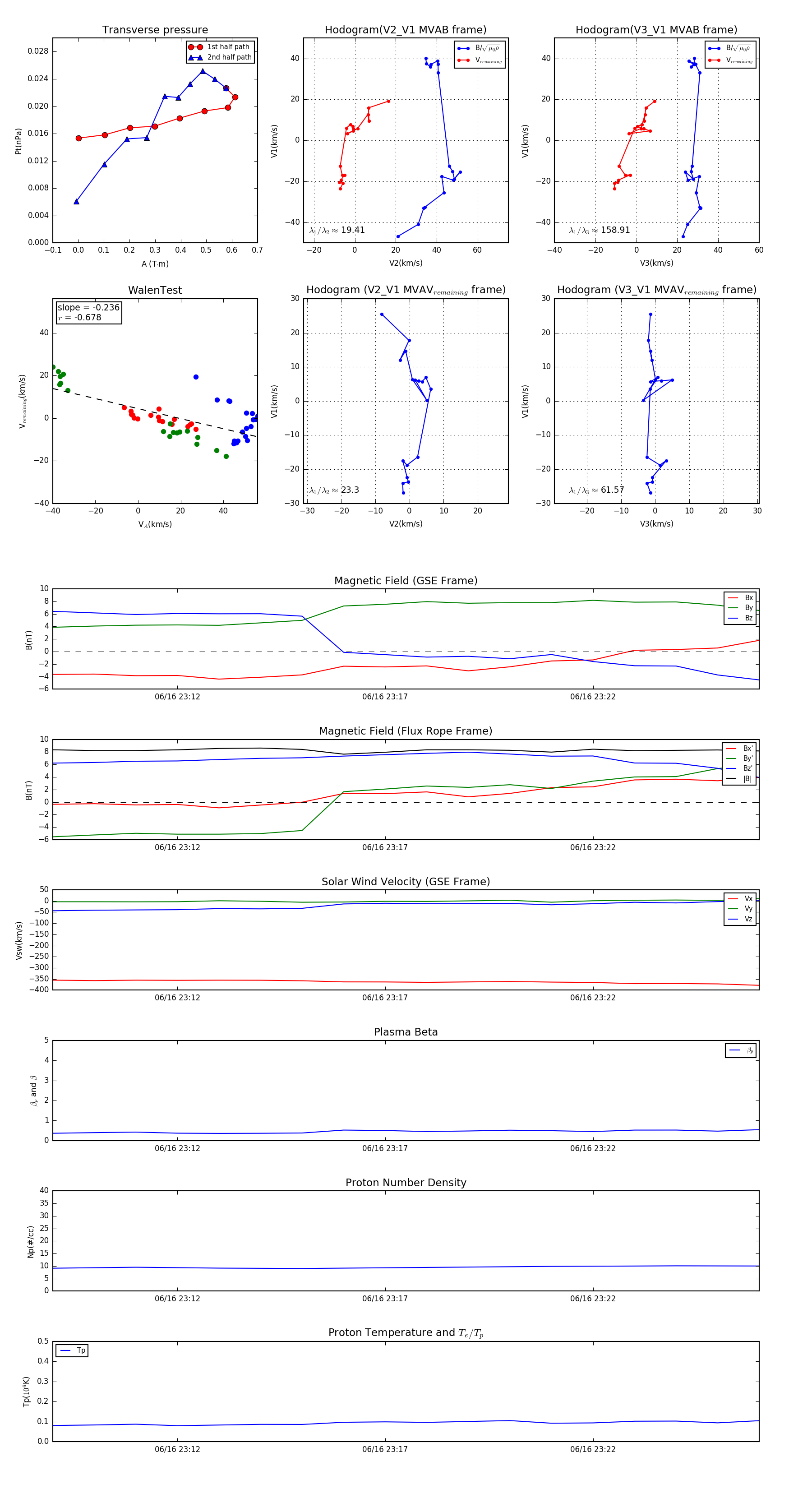
Task: Click the 'A (T·m)' x-axis label
Action: coord(155,264)
